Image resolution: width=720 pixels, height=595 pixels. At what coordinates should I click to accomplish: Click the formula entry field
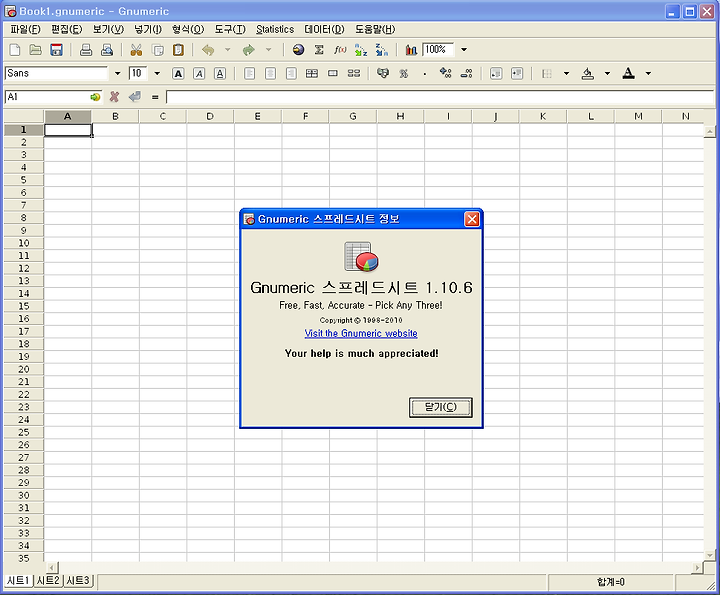click(440, 97)
